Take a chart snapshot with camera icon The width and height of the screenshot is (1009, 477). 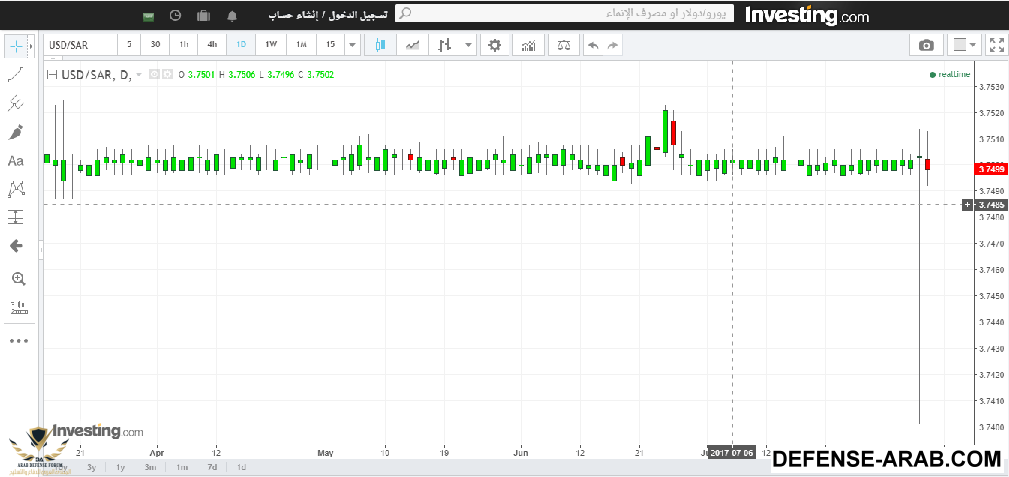(x=927, y=45)
